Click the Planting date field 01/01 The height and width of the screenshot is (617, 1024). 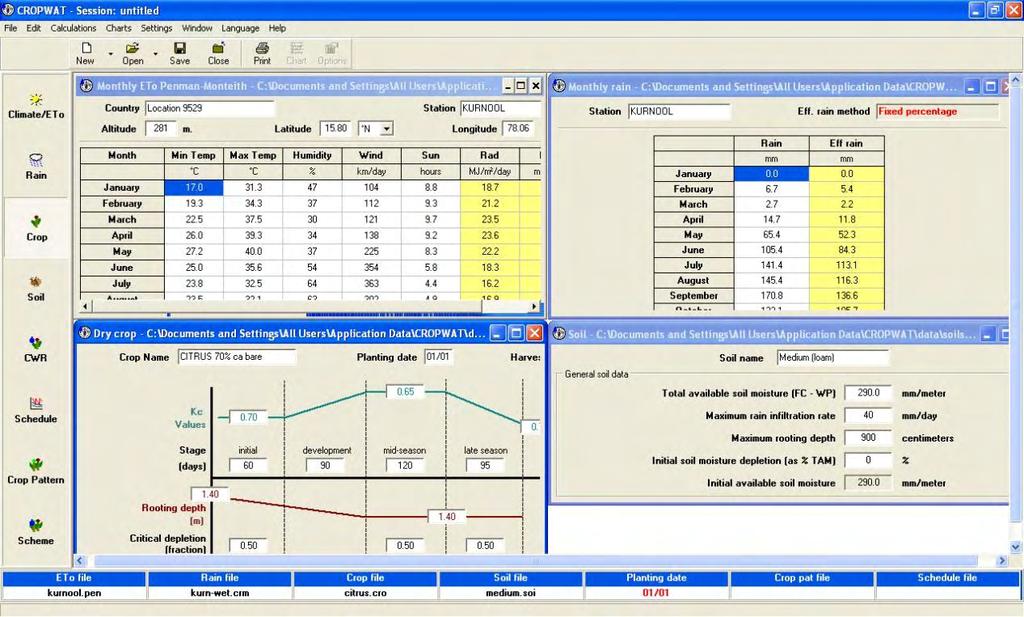[438, 357]
